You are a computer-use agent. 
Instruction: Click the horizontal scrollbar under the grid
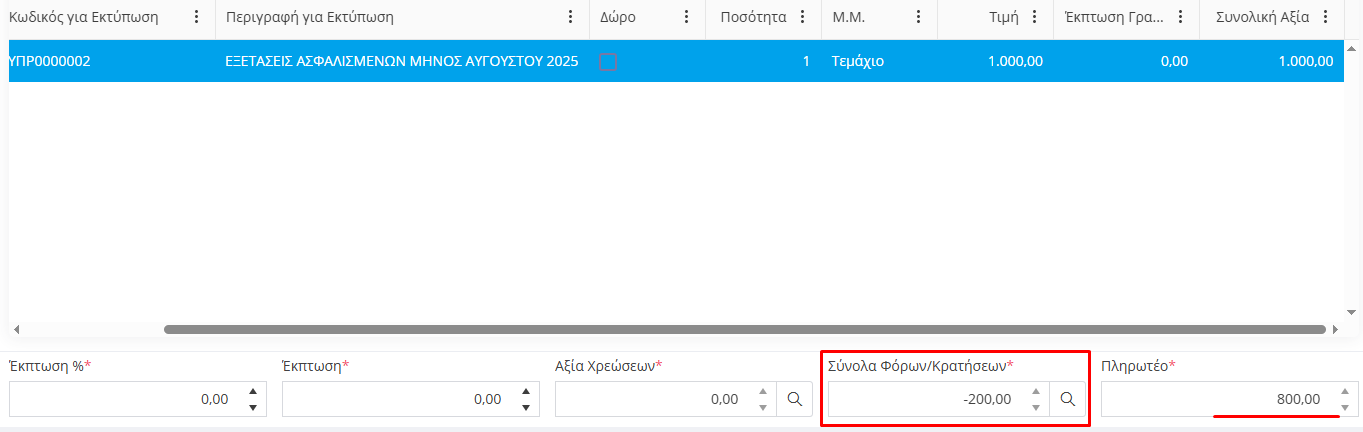(x=744, y=329)
